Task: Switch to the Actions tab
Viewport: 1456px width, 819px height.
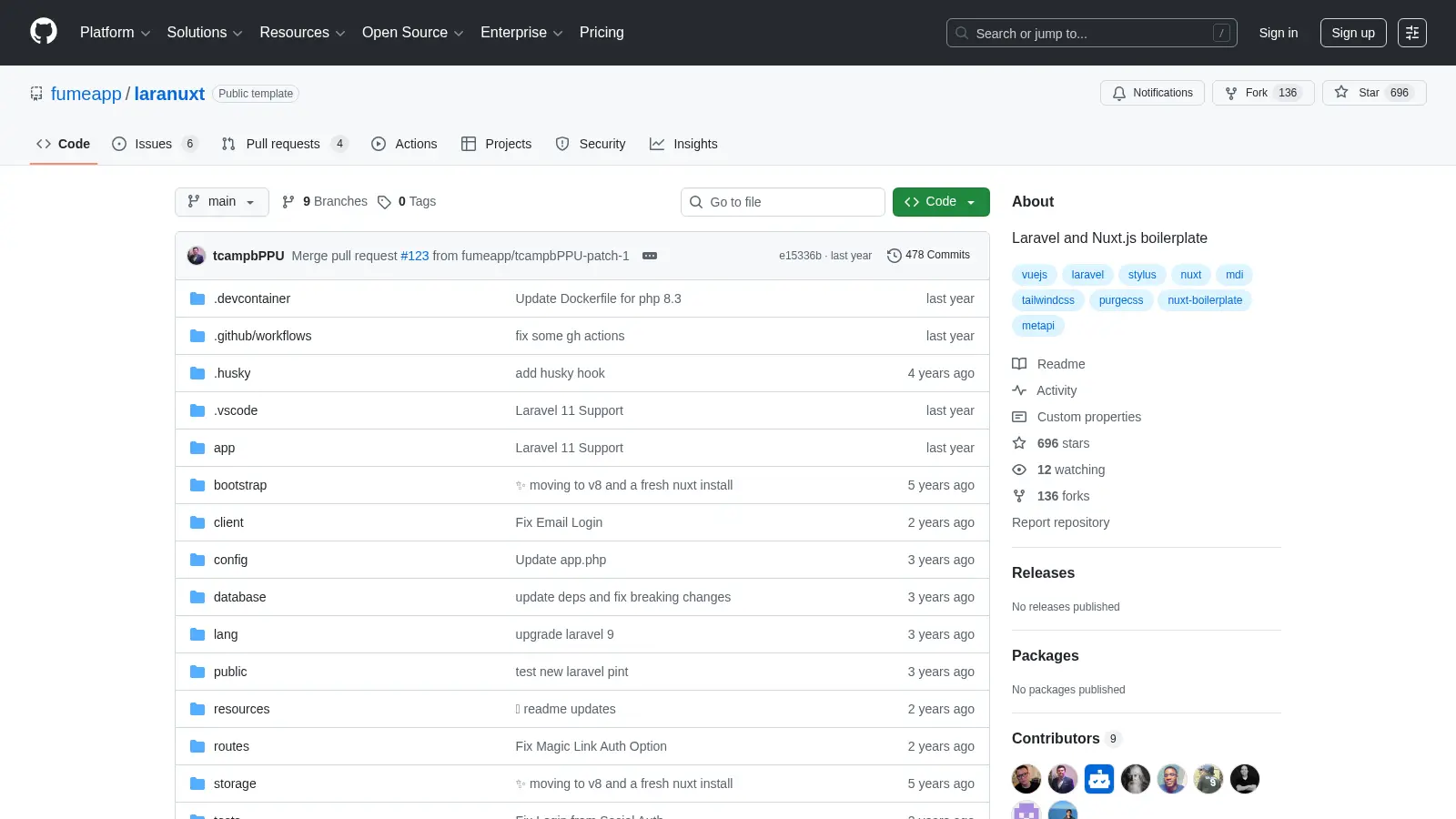Action: tap(404, 144)
